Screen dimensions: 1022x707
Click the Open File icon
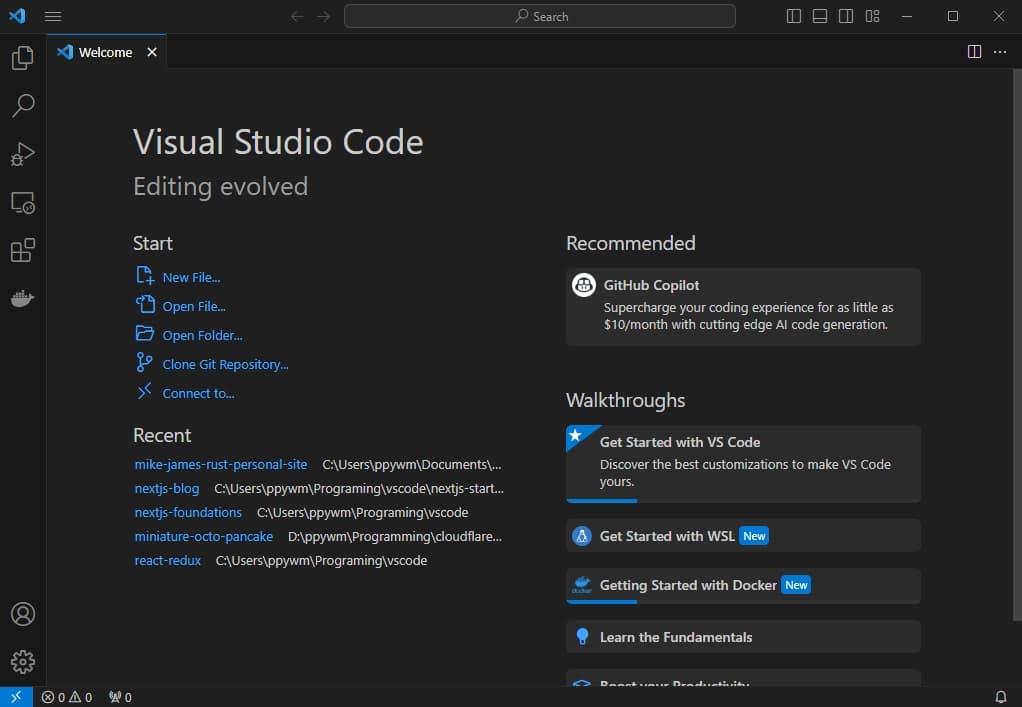(x=145, y=304)
